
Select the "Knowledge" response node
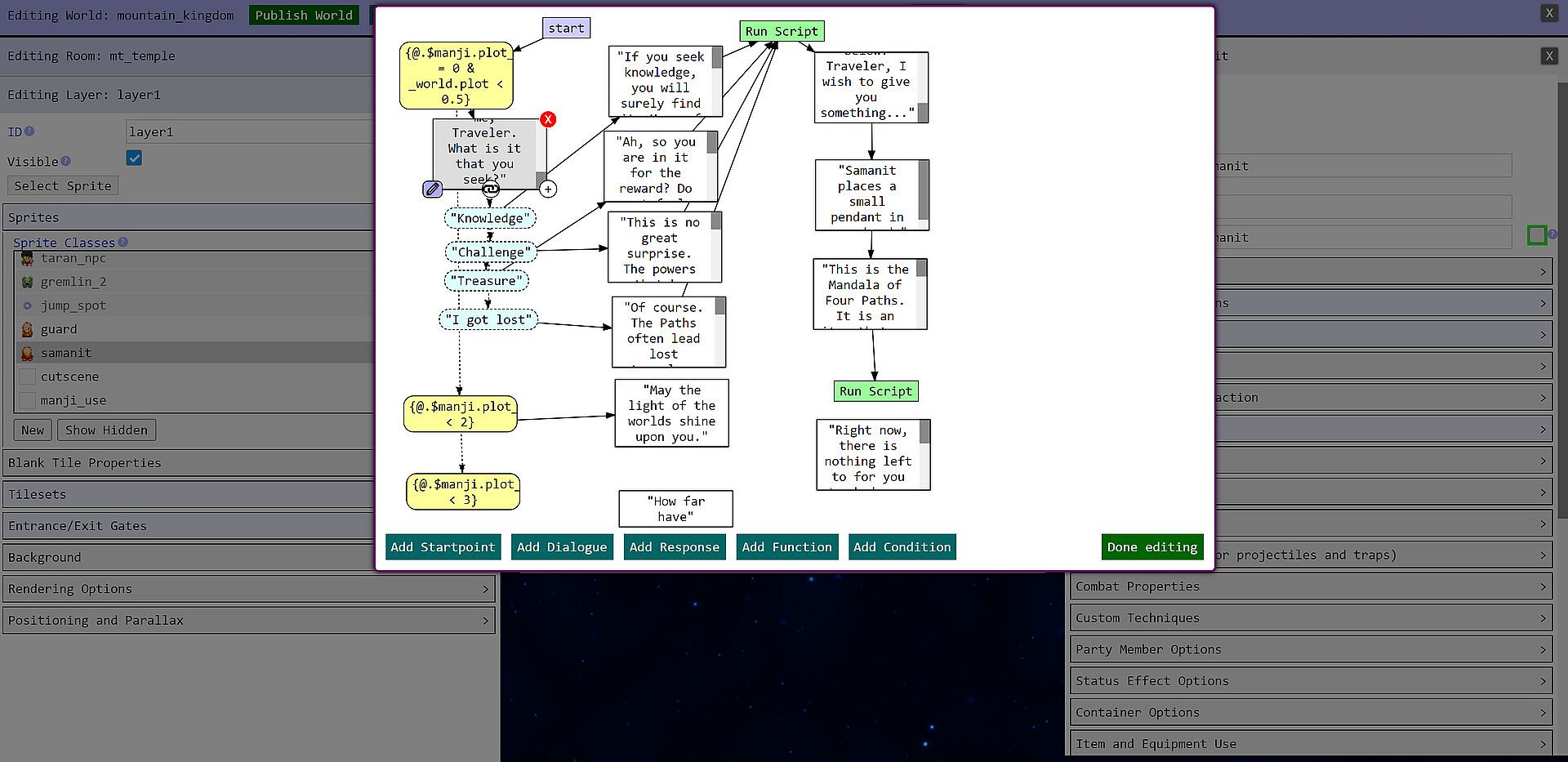tap(490, 218)
